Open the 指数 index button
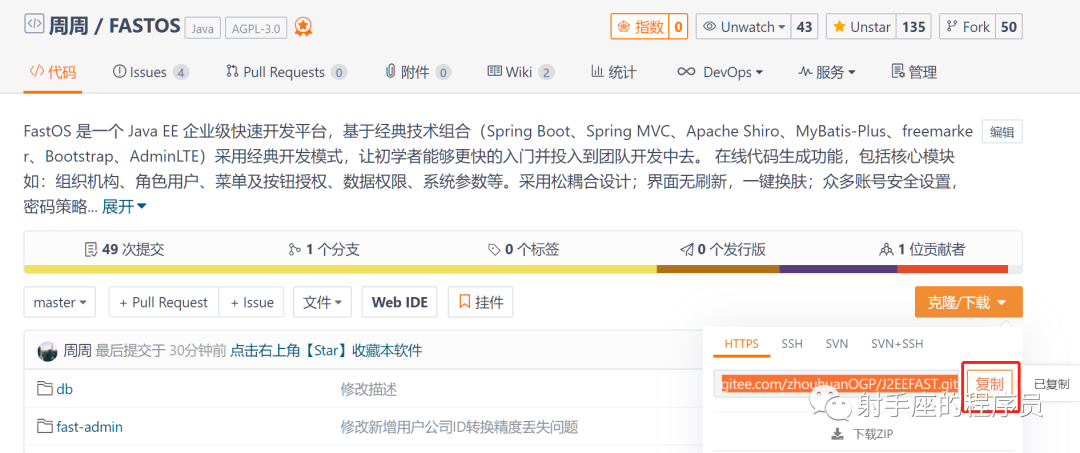1080x453 pixels. point(640,27)
